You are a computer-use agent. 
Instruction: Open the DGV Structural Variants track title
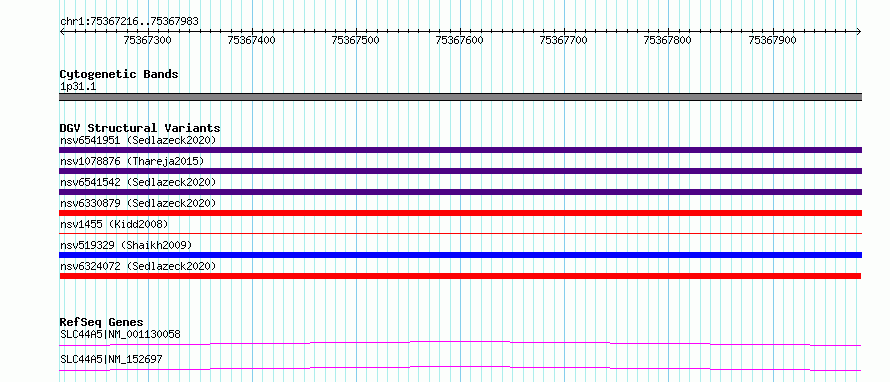(x=140, y=128)
